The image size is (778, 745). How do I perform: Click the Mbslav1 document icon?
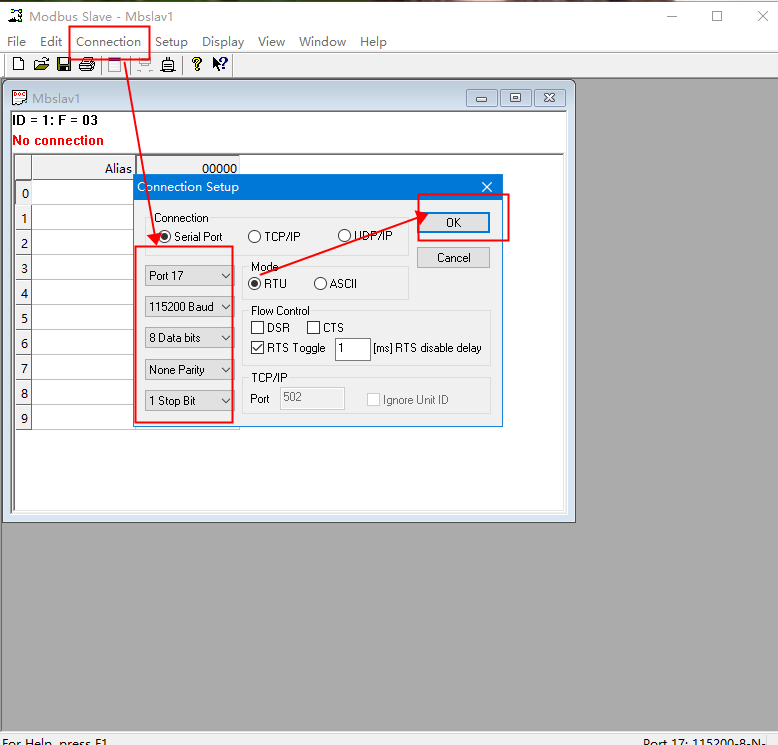click(20, 98)
